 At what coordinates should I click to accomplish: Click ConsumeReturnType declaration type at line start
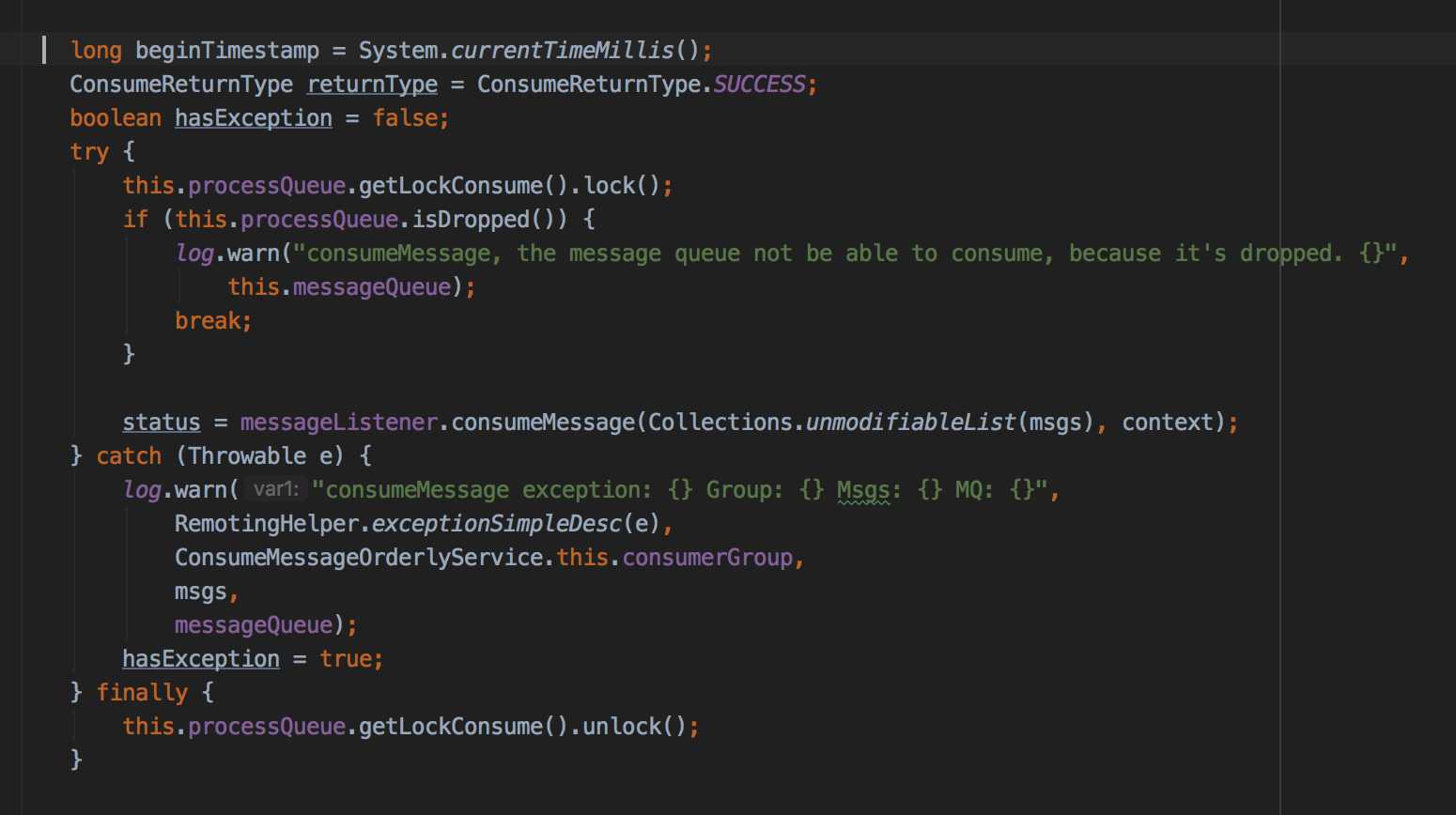click(x=181, y=85)
